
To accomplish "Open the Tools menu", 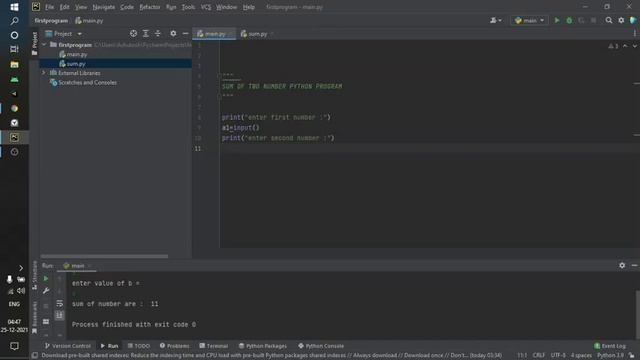I will point(188,7).
